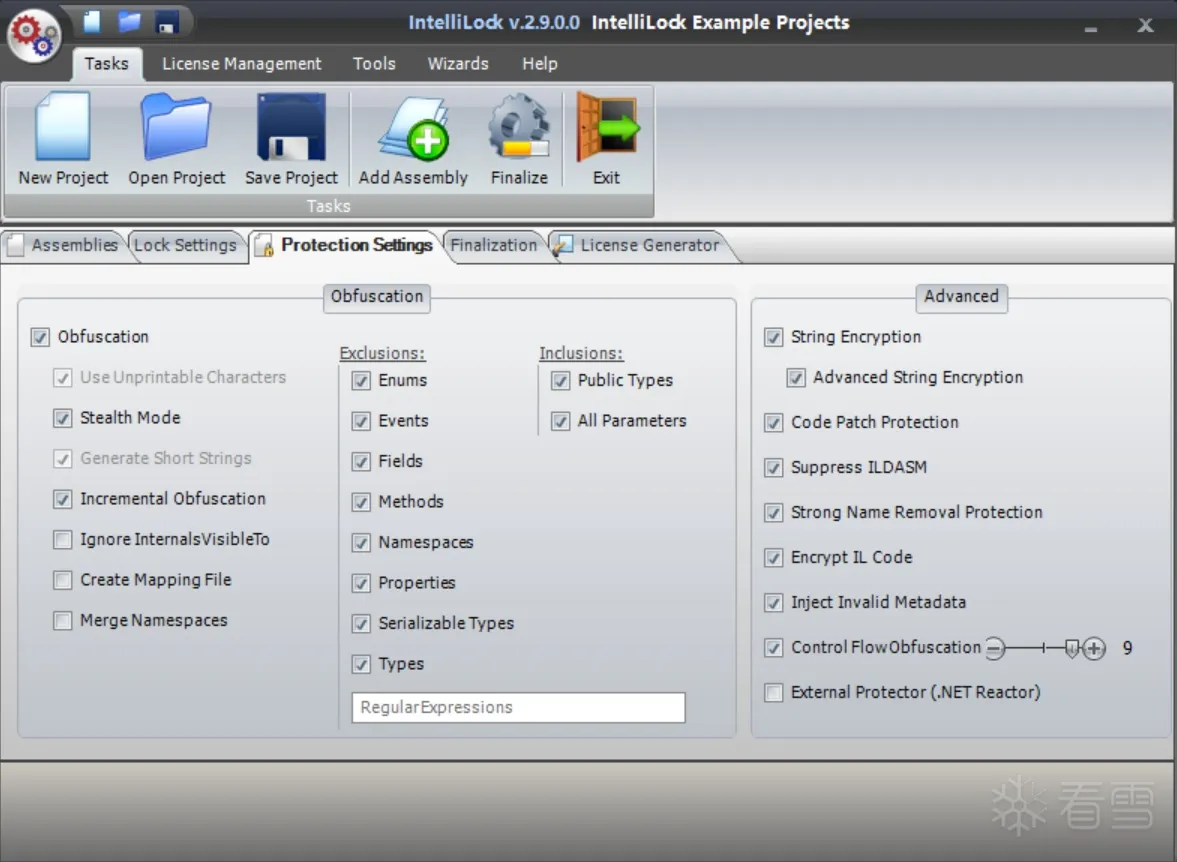The height and width of the screenshot is (862, 1177).
Task: Toggle Fields exclusion checkbox
Action: coord(361,462)
